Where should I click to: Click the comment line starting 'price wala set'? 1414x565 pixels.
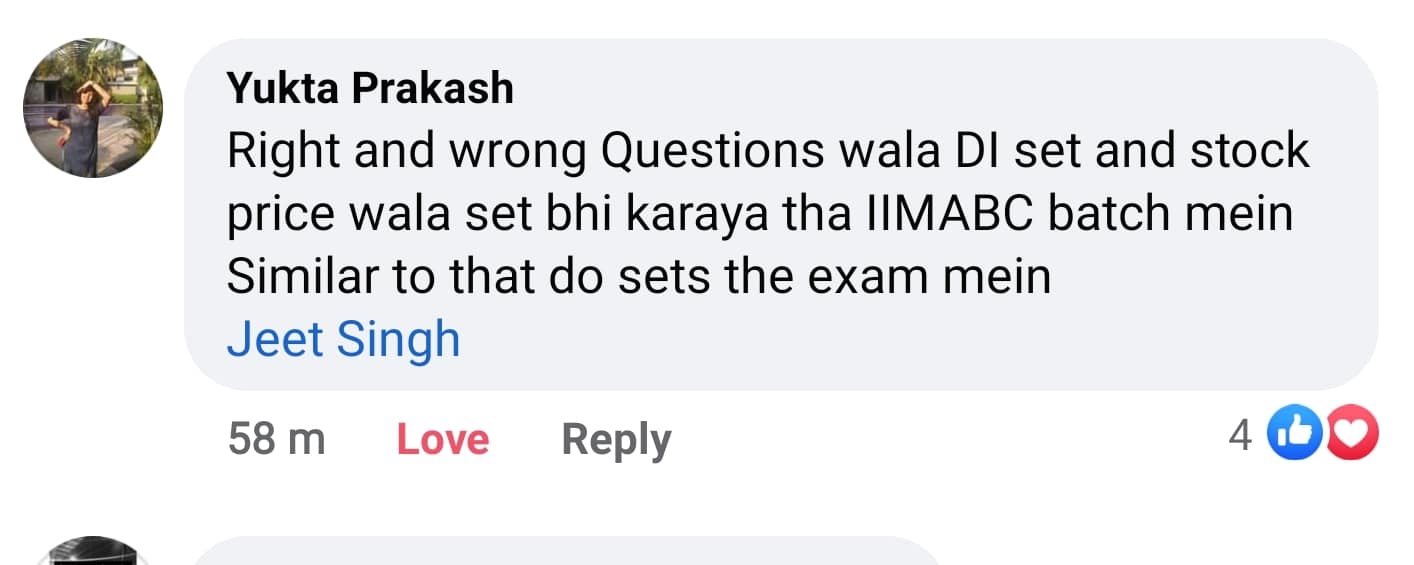click(760, 213)
